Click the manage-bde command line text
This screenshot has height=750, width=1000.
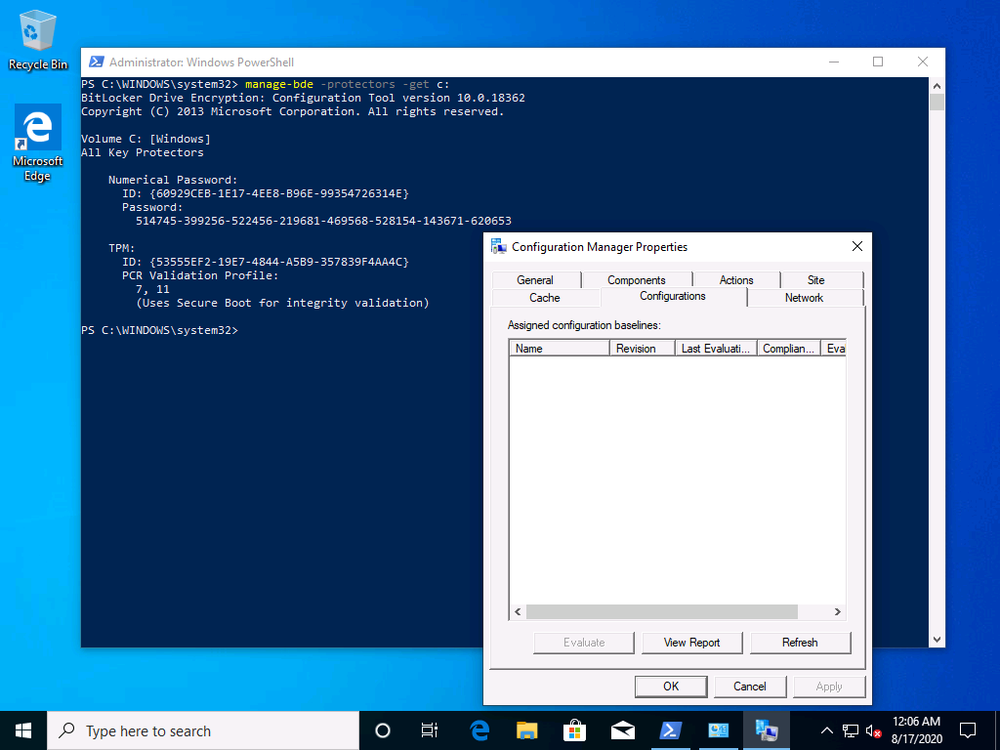347,84
